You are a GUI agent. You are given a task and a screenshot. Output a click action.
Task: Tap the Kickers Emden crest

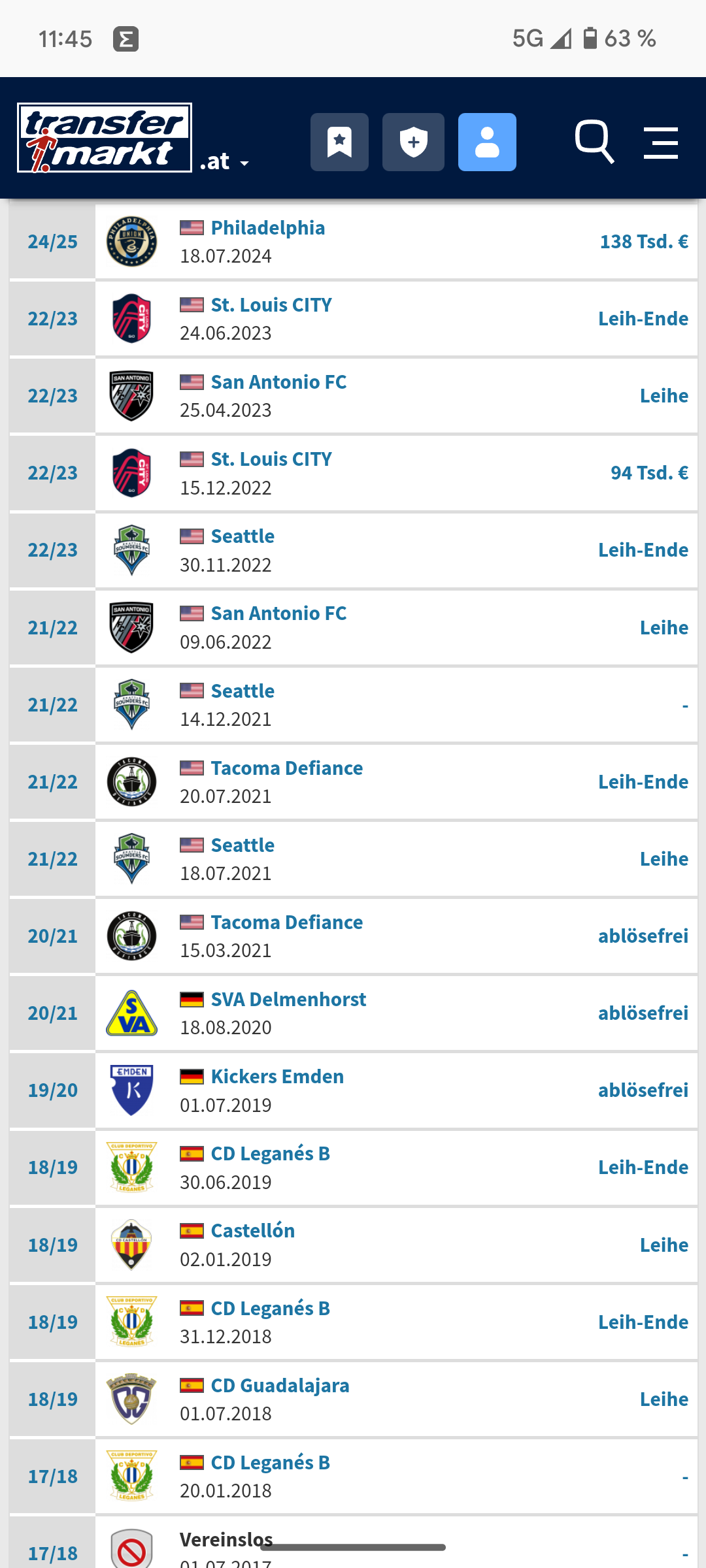pos(131,1090)
